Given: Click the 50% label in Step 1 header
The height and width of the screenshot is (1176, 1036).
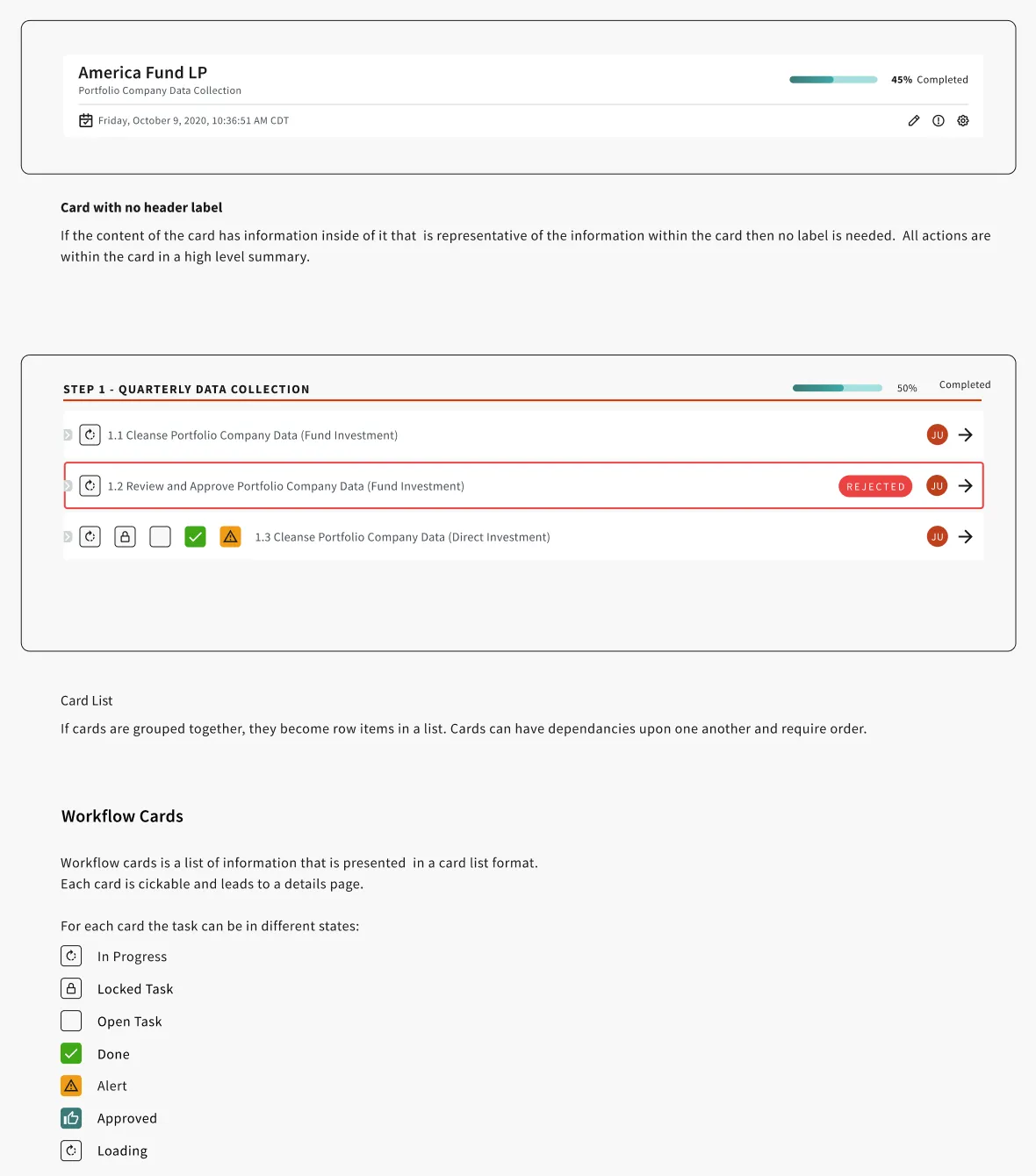Looking at the screenshot, I should click(907, 388).
